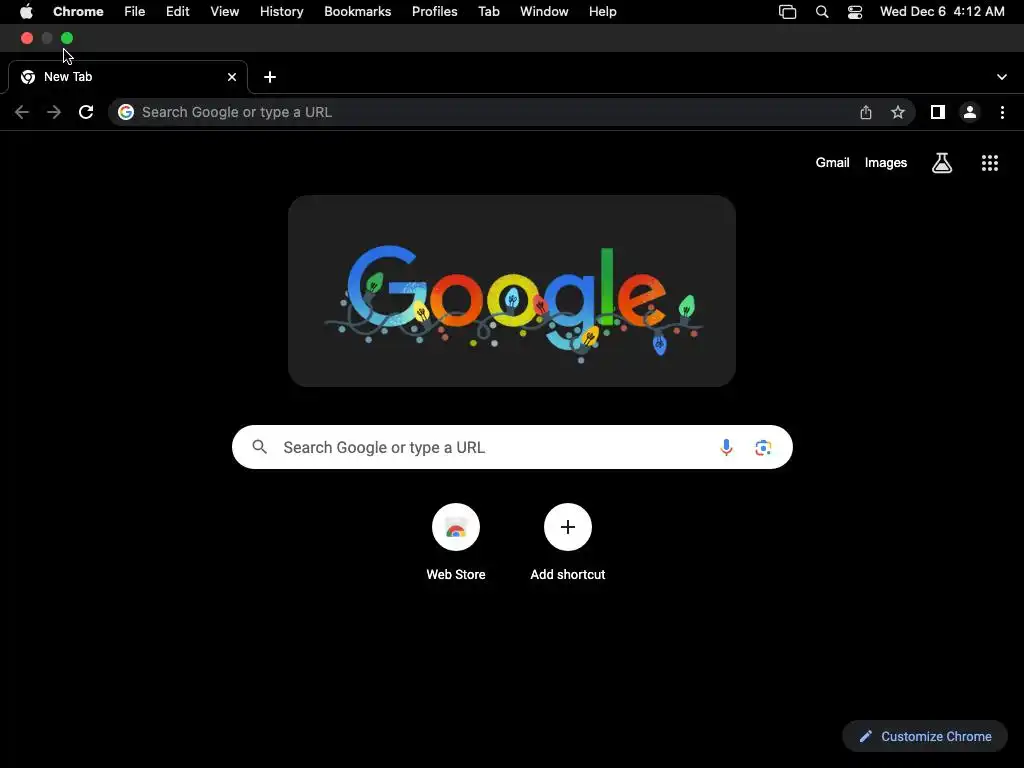Reload the current page
The image size is (1024, 768).
pos(86,112)
